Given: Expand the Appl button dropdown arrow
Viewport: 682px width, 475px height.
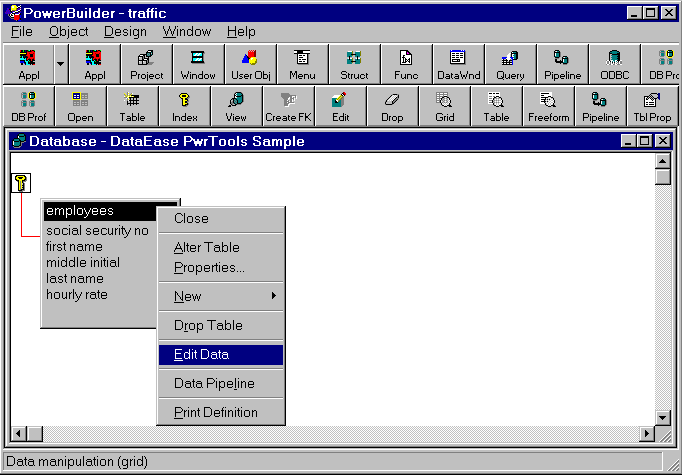Looking at the screenshot, I should click(60, 64).
